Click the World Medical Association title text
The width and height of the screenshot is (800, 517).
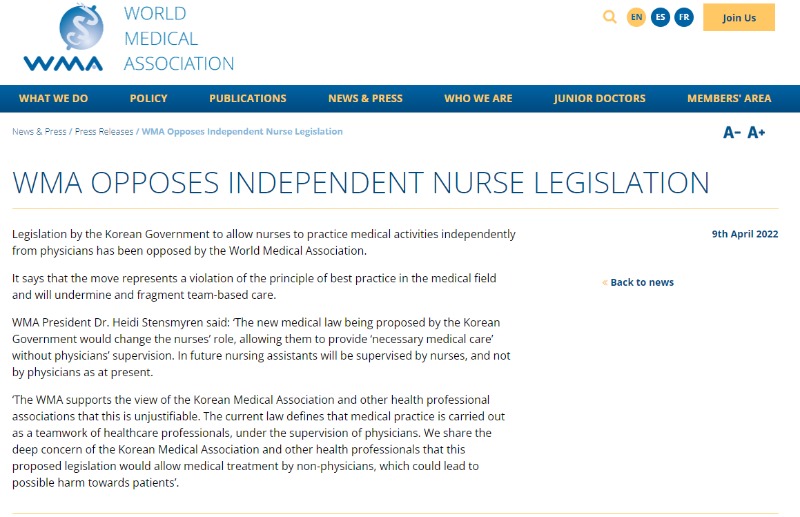(179, 38)
